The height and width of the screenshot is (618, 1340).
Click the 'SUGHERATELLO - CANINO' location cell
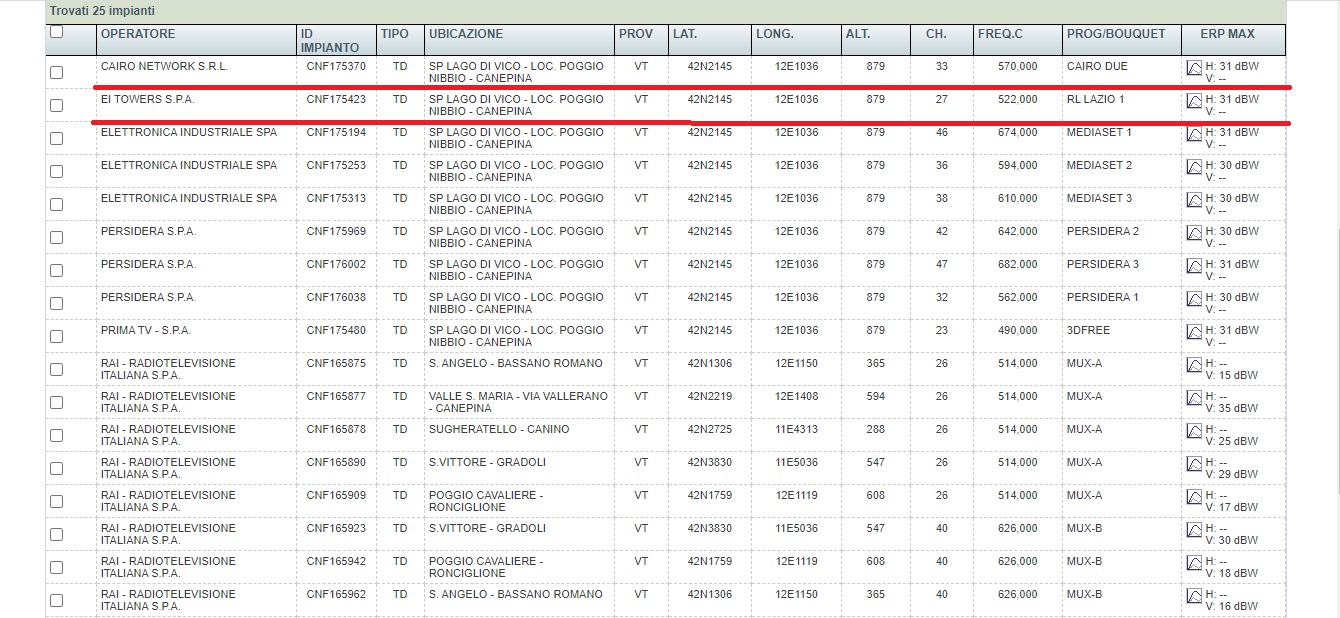[499, 429]
